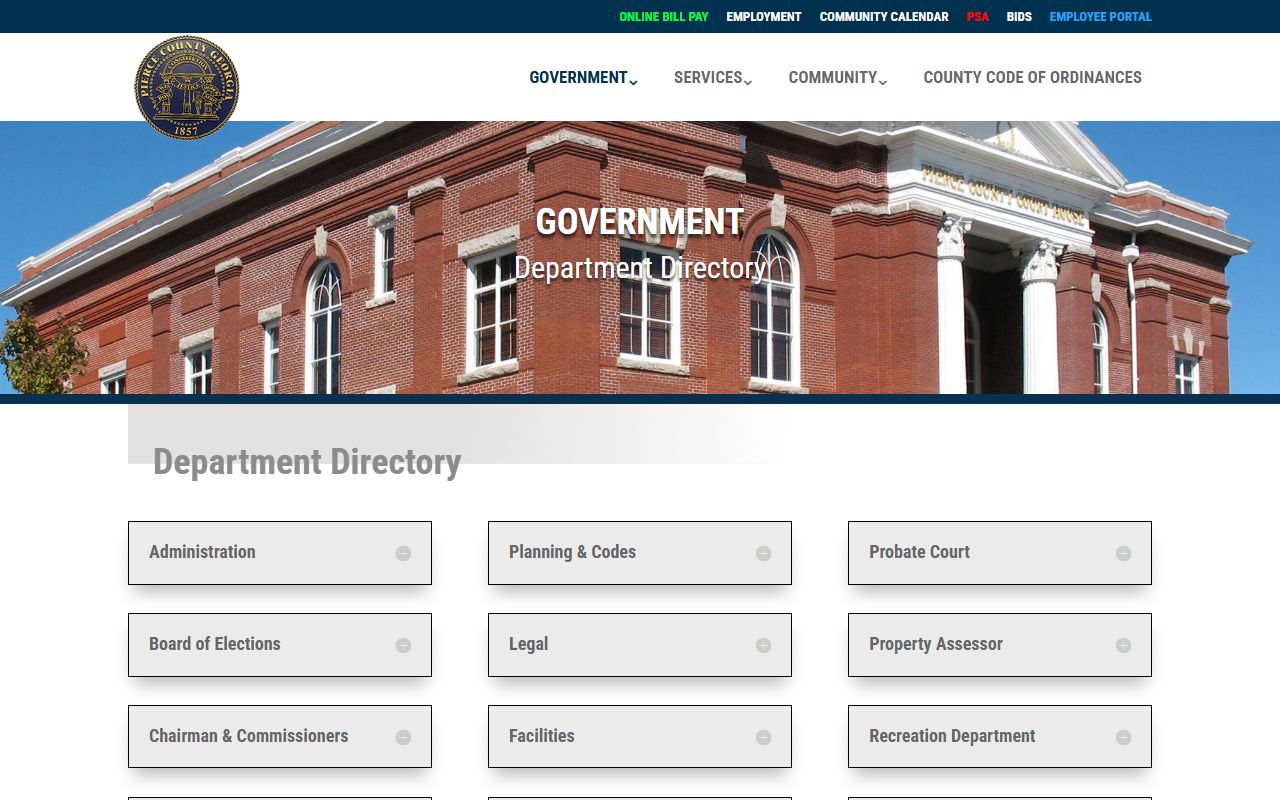This screenshot has width=1280, height=800.
Task: Expand the Administration plus icon
Action: tap(403, 553)
